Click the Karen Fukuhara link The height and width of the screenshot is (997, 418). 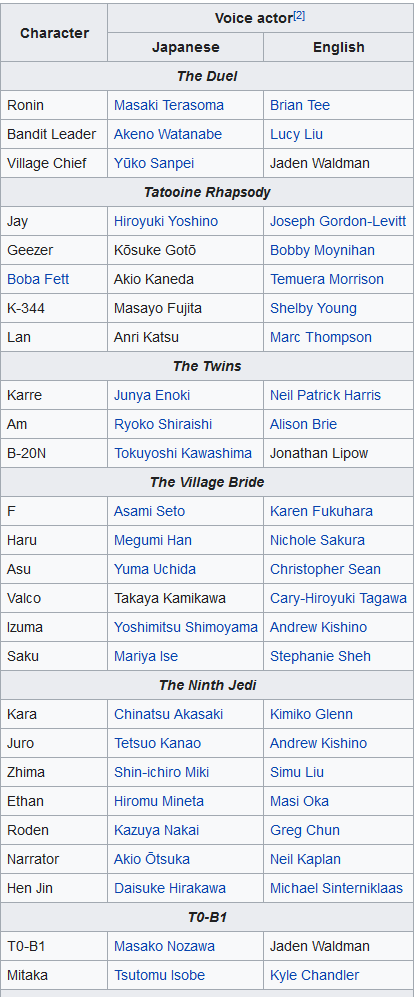(321, 511)
